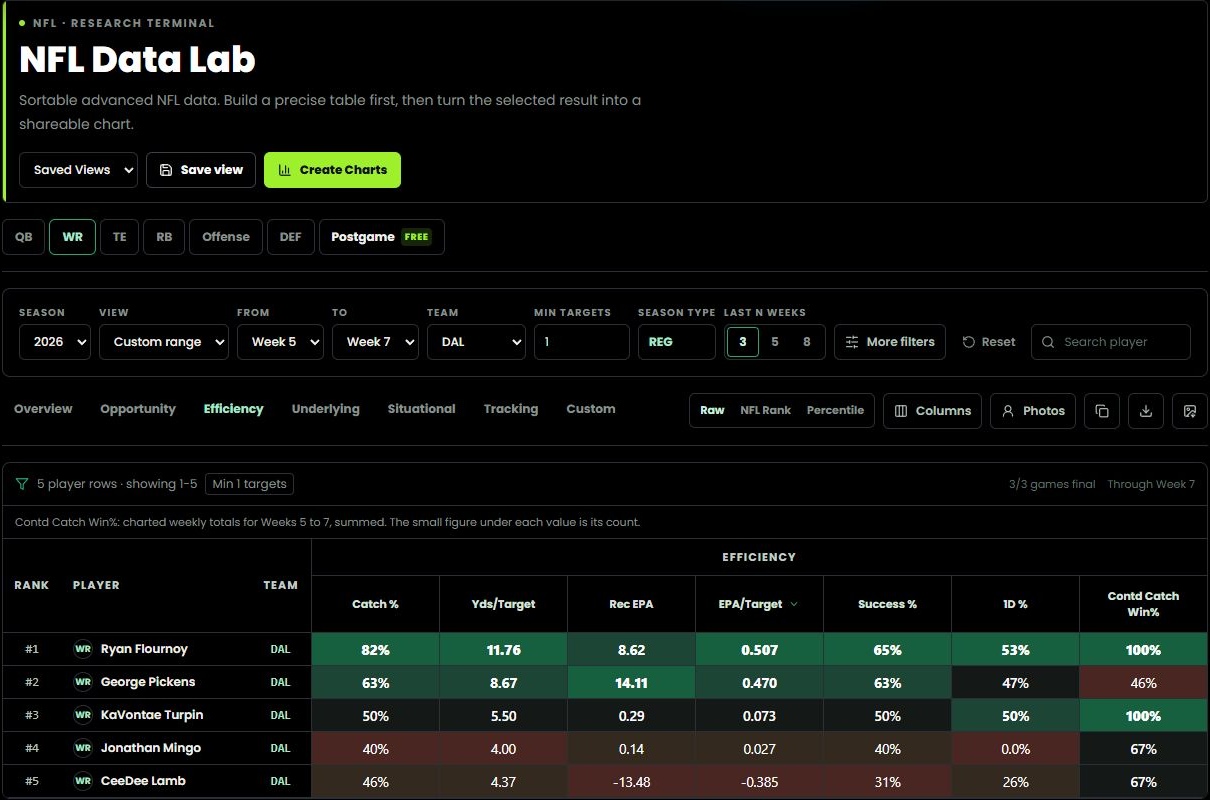Select last 8 weeks option

click(807, 342)
